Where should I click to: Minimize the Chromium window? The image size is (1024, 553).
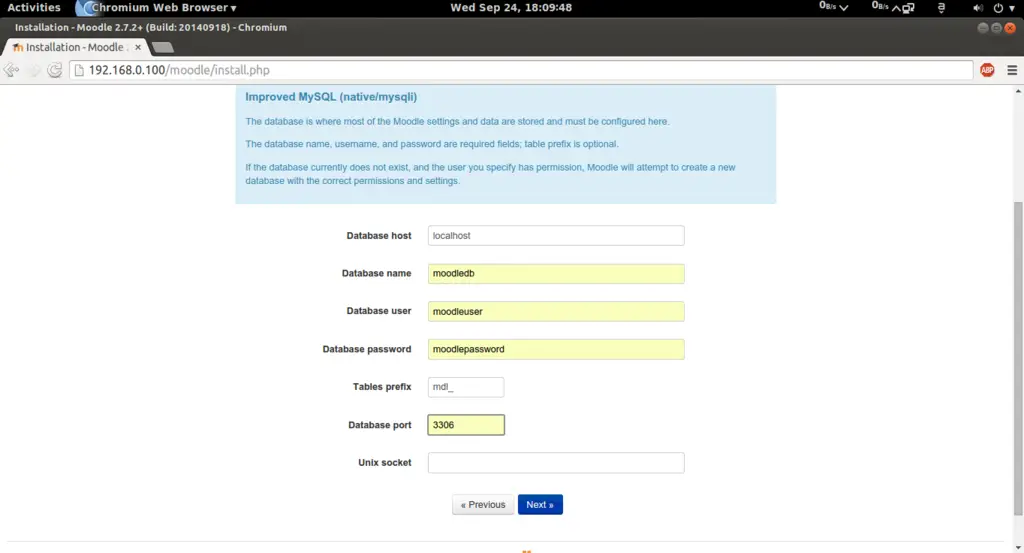(982, 27)
